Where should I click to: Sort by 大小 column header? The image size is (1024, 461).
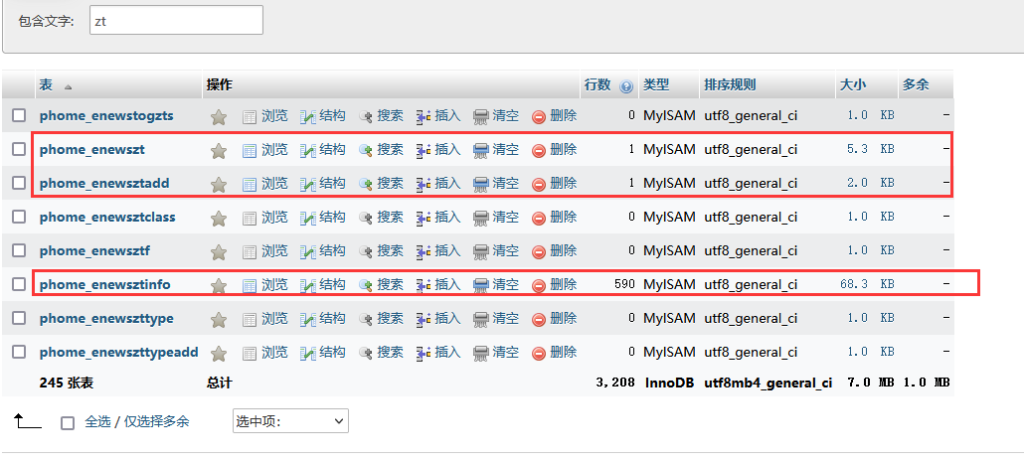coord(852,84)
